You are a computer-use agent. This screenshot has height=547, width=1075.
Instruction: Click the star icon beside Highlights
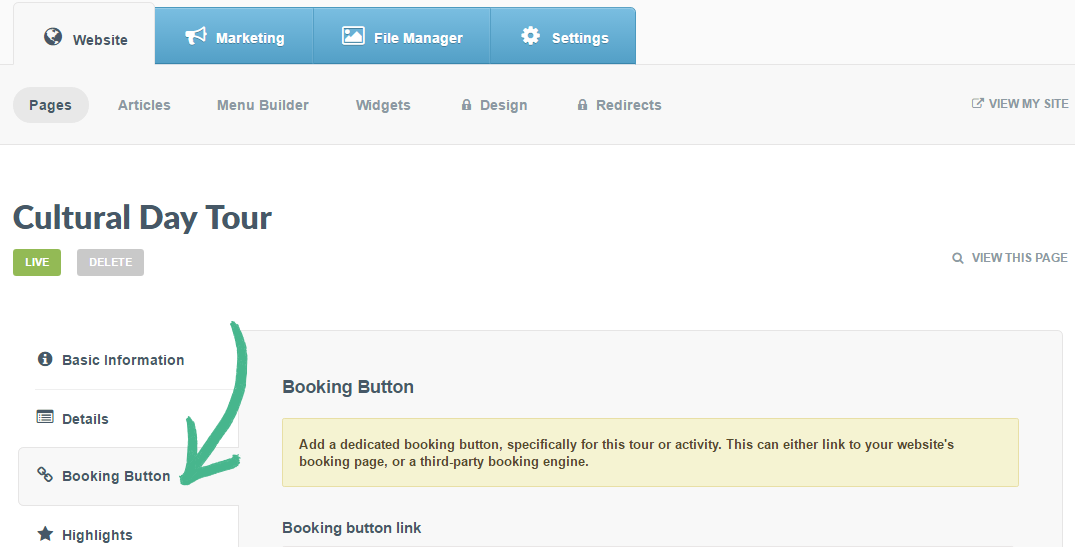(45, 534)
